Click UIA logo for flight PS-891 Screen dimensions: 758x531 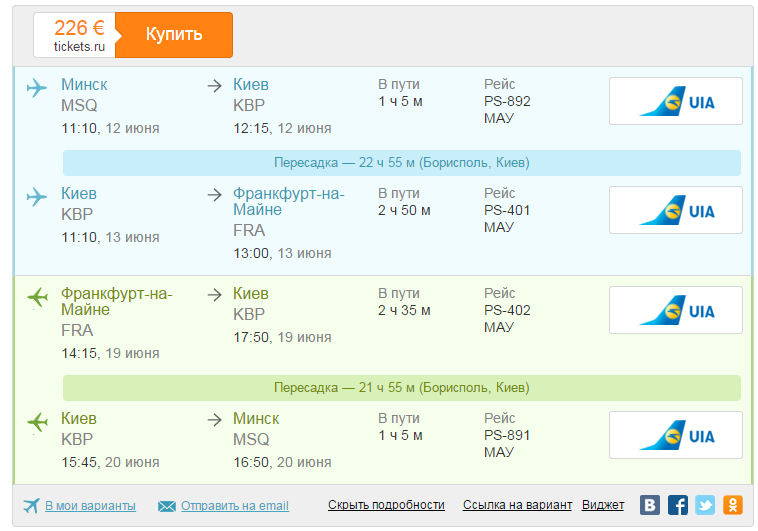[x=675, y=435]
